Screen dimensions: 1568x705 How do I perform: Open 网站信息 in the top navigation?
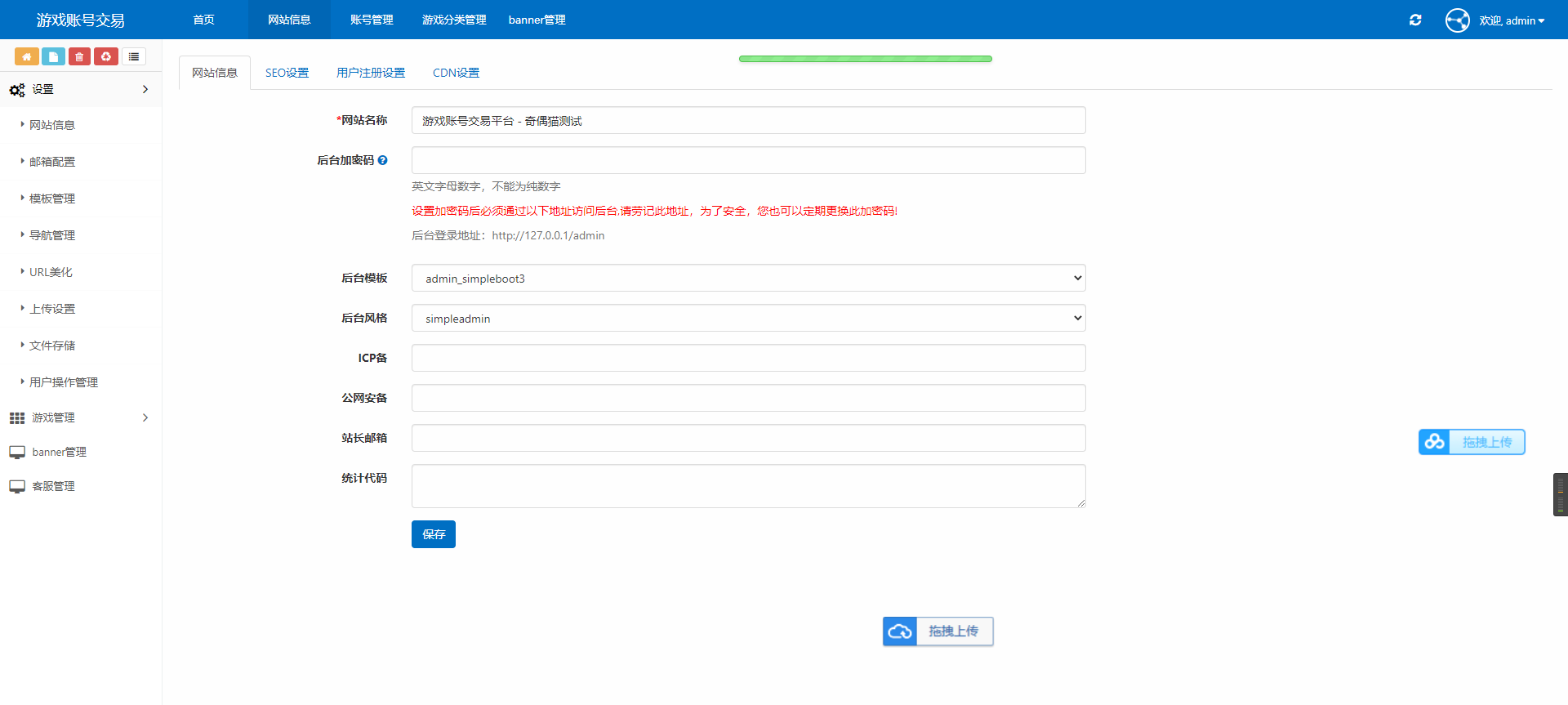289,20
